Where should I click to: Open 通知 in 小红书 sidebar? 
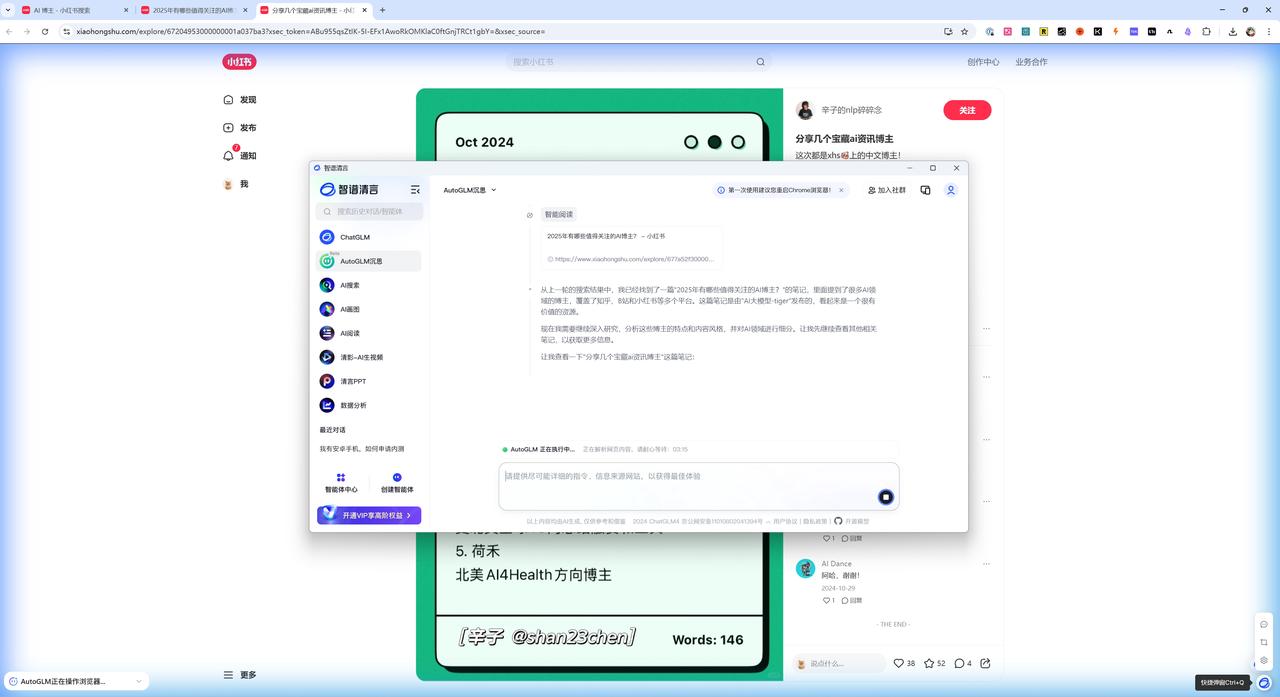click(240, 156)
